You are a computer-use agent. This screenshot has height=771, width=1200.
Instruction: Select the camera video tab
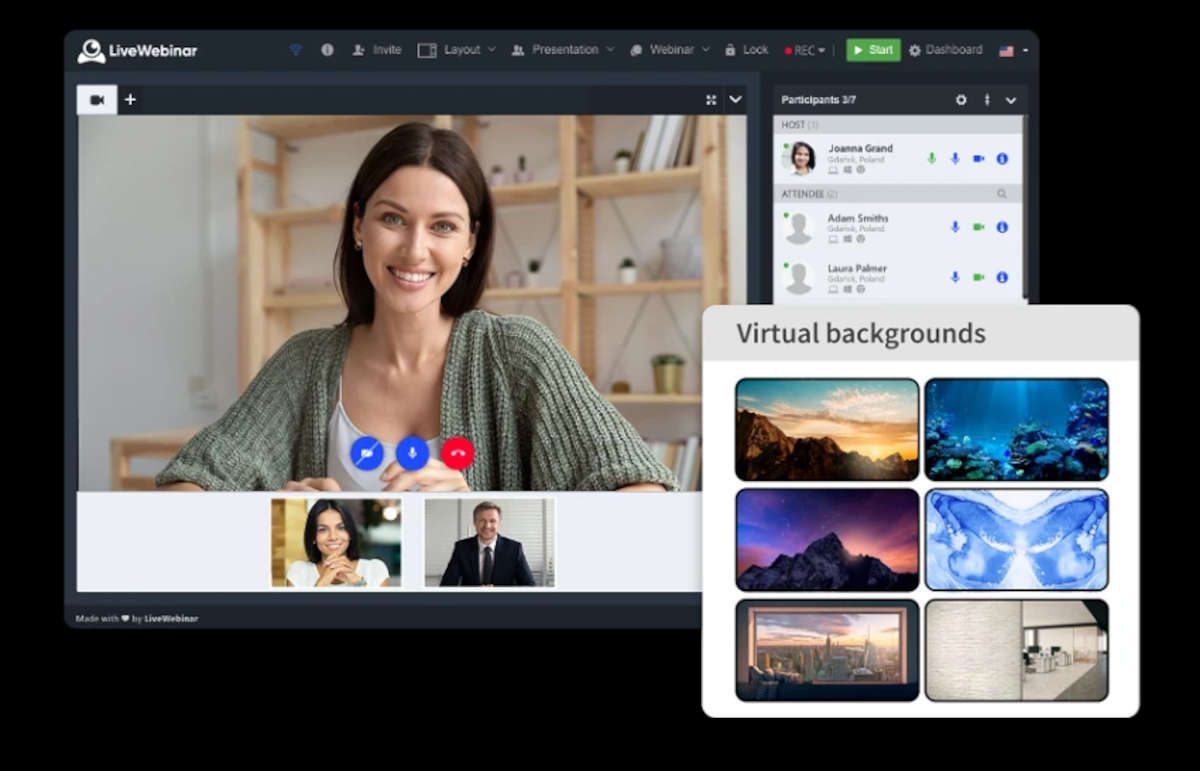(97, 100)
